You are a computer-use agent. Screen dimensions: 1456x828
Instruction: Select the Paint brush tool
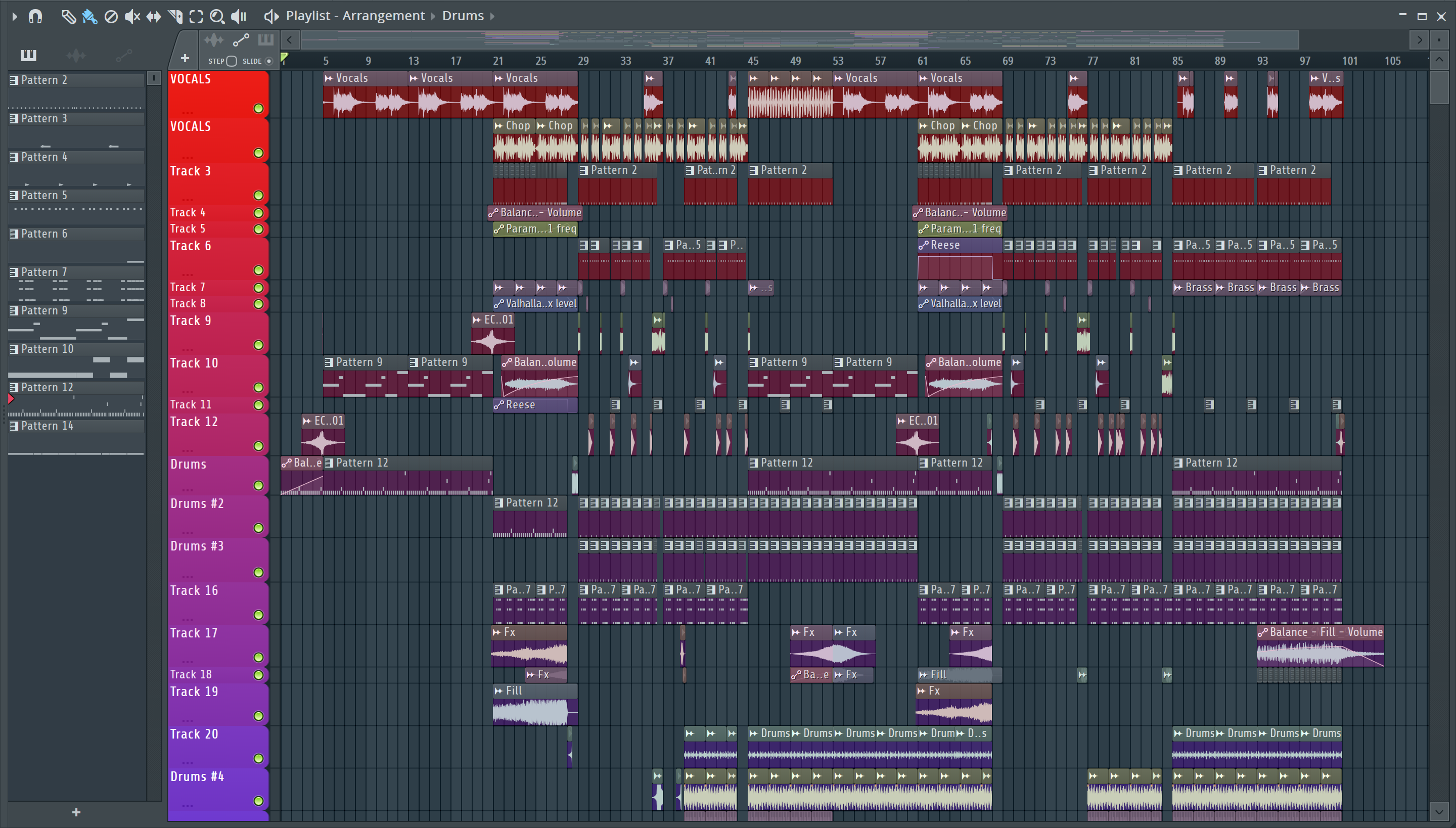[89, 17]
